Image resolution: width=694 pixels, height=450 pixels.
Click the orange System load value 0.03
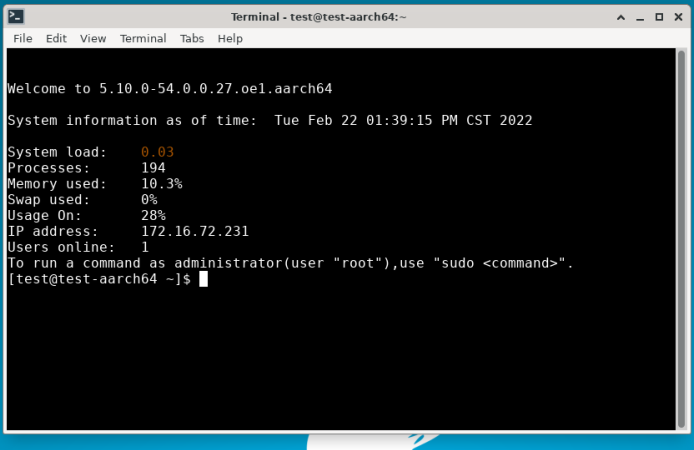pyautogui.click(x=157, y=152)
